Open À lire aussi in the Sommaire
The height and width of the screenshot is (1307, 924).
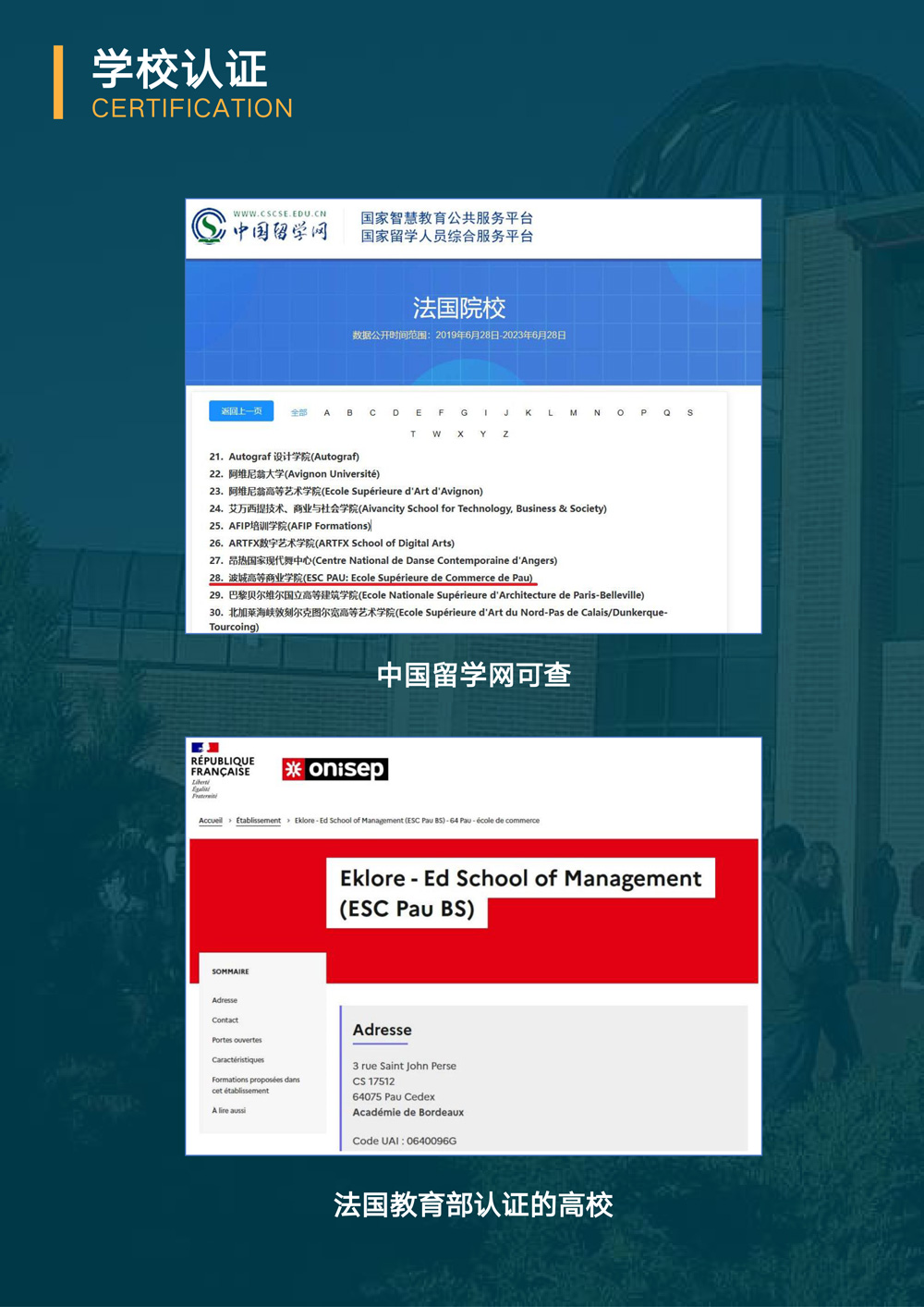[x=228, y=1111]
